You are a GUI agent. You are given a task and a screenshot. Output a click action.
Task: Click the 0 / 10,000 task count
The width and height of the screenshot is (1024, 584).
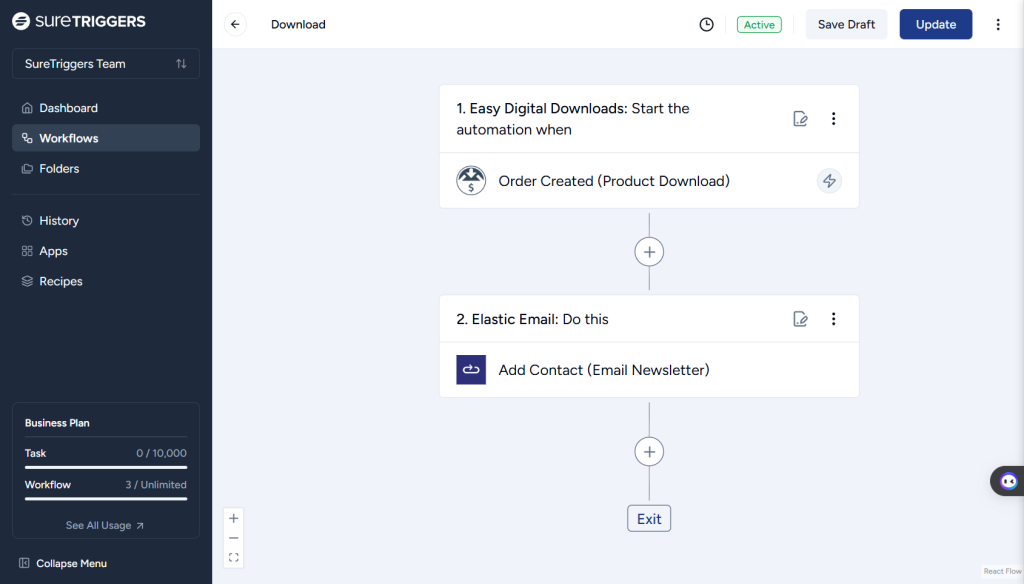[x=161, y=453]
